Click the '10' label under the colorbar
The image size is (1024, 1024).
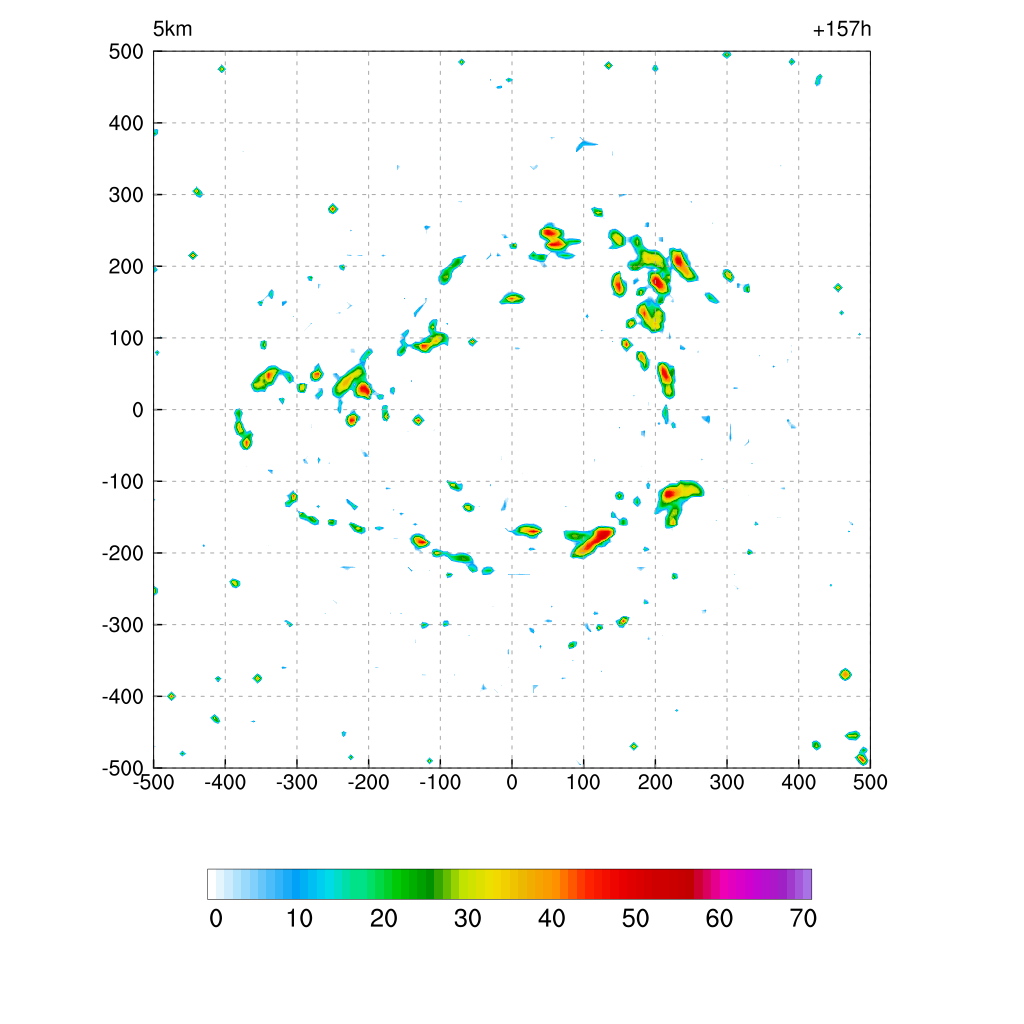tap(300, 919)
